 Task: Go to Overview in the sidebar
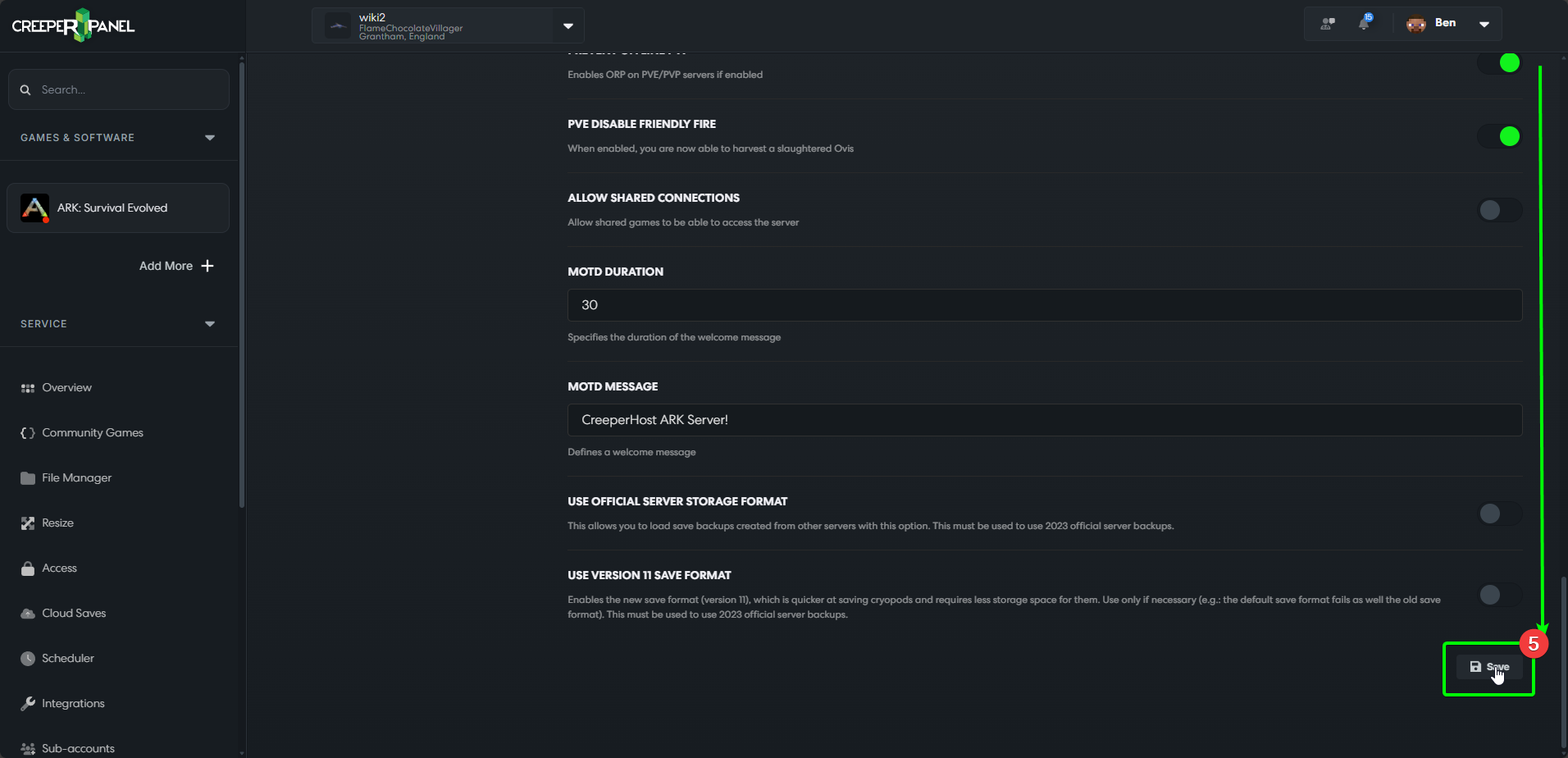(66, 387)
